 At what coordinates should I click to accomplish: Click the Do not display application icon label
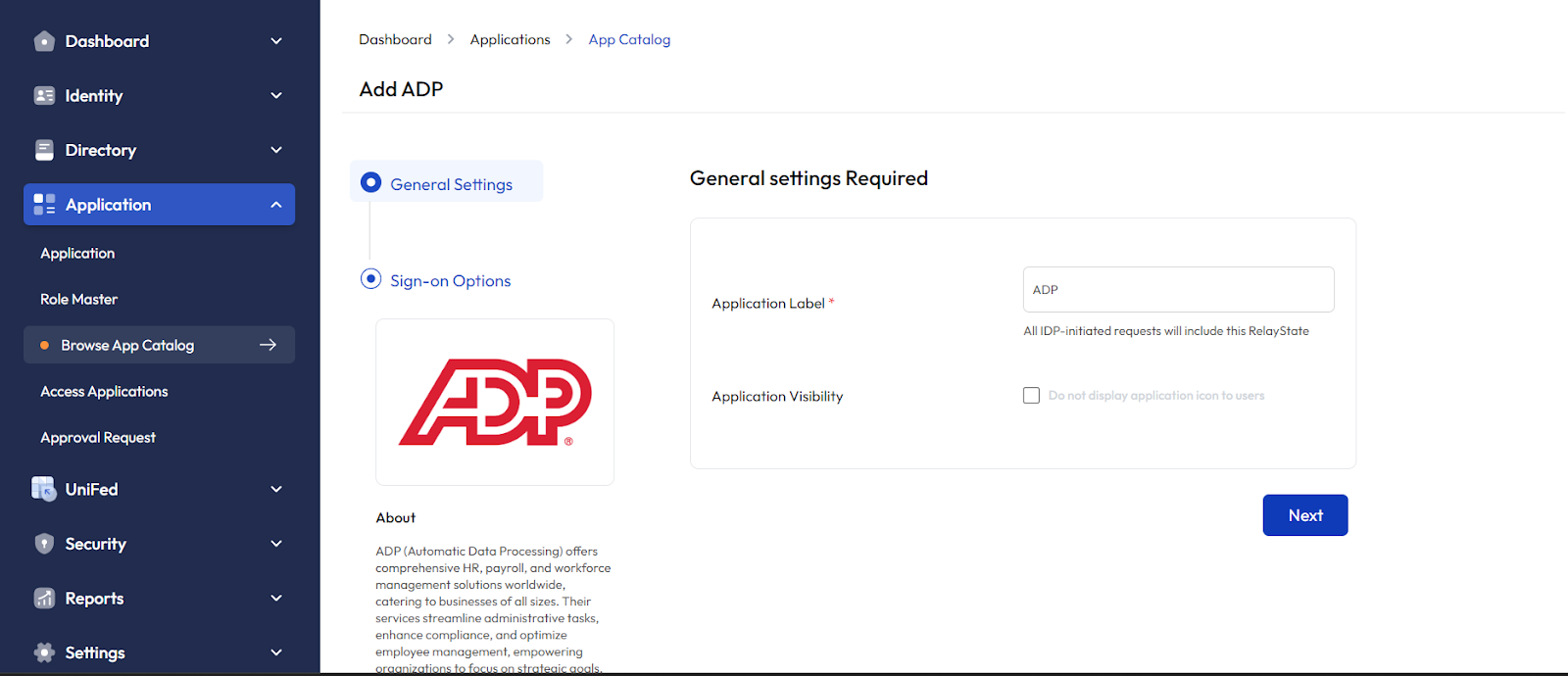pos(1156,396)
